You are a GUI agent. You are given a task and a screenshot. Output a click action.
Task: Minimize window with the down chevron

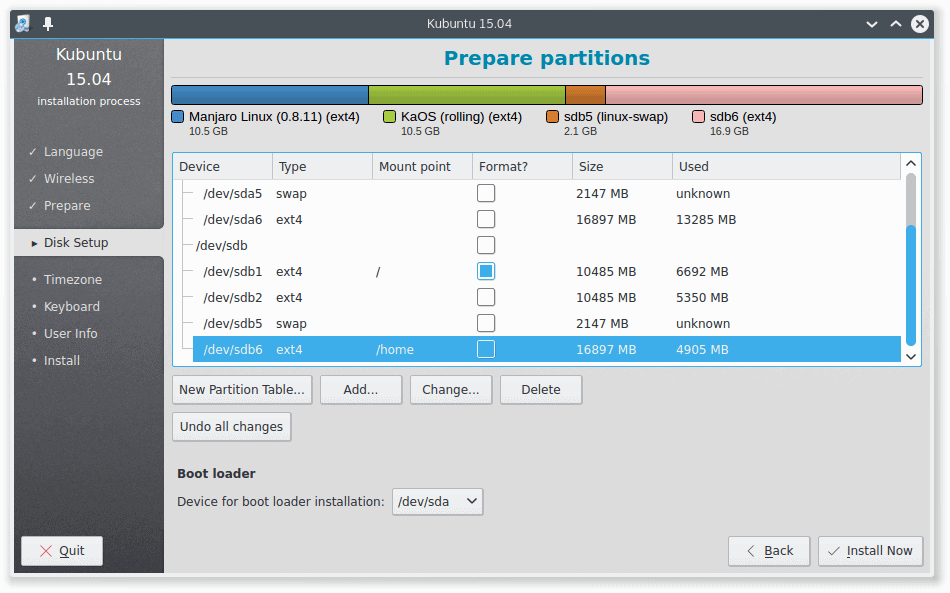pos(872,24)
